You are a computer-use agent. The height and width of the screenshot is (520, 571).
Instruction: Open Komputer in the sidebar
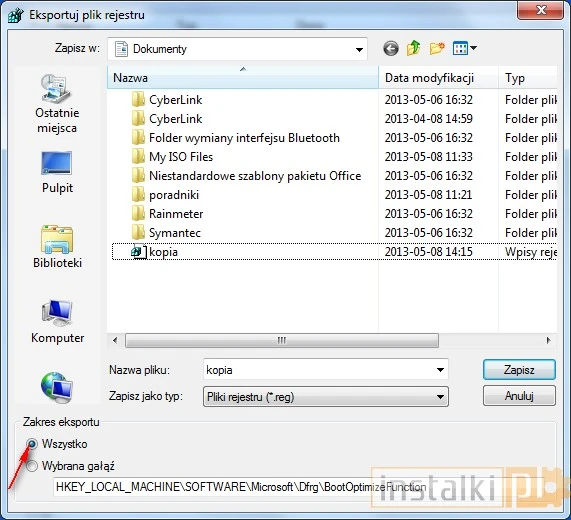click(57, 322)
